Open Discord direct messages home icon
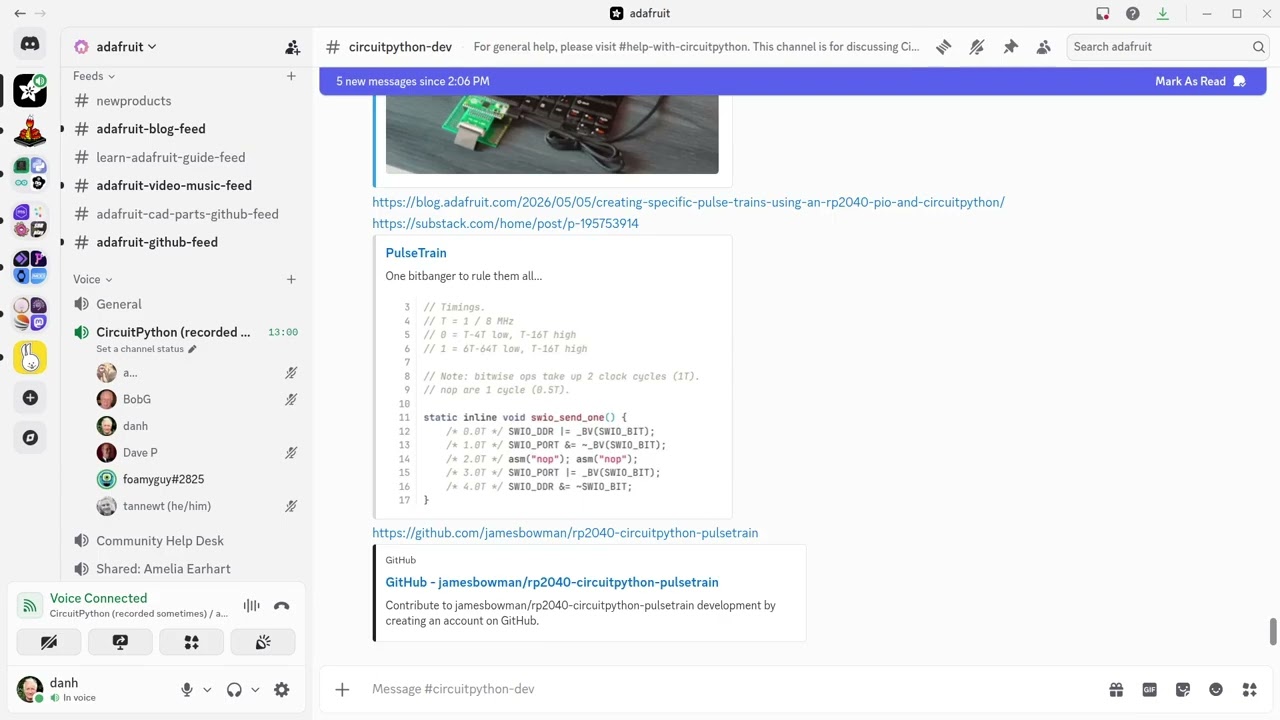Screen dimensions: 1280x720 click(30, 44)
